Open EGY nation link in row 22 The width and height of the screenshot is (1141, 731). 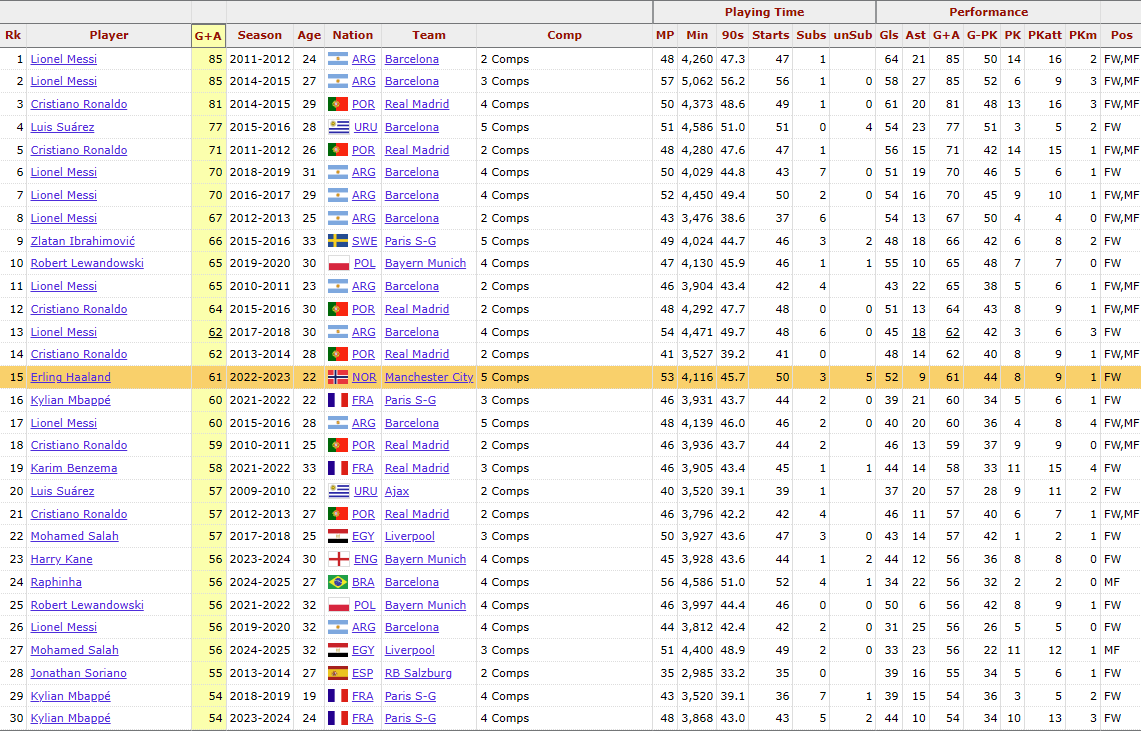[x=363, y=536]
